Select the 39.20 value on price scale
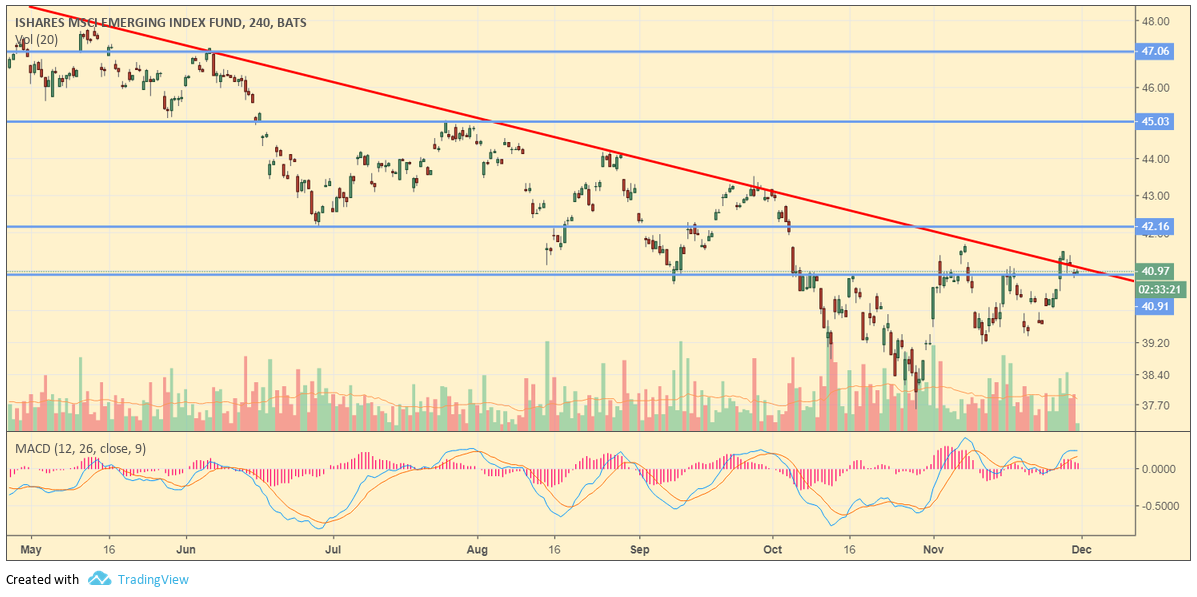Image resolution: width=1197 pixels, height=597 pixels. tap(1155, 343)
